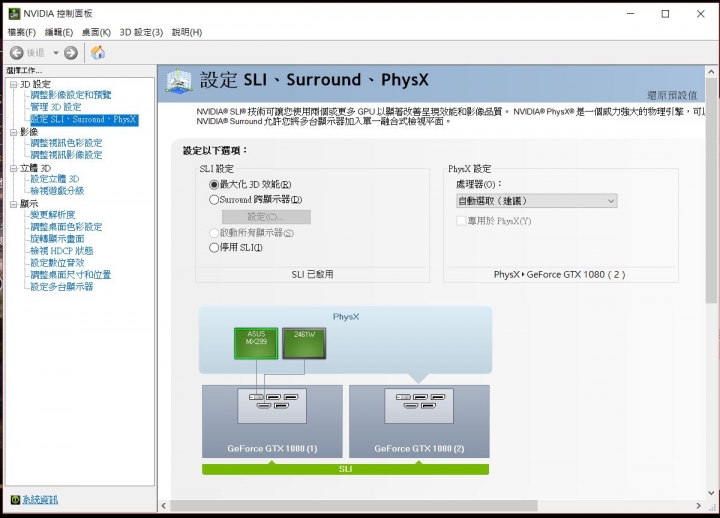Click the green SLI bridge bar
720x518 pixels.
click(345, 469)
